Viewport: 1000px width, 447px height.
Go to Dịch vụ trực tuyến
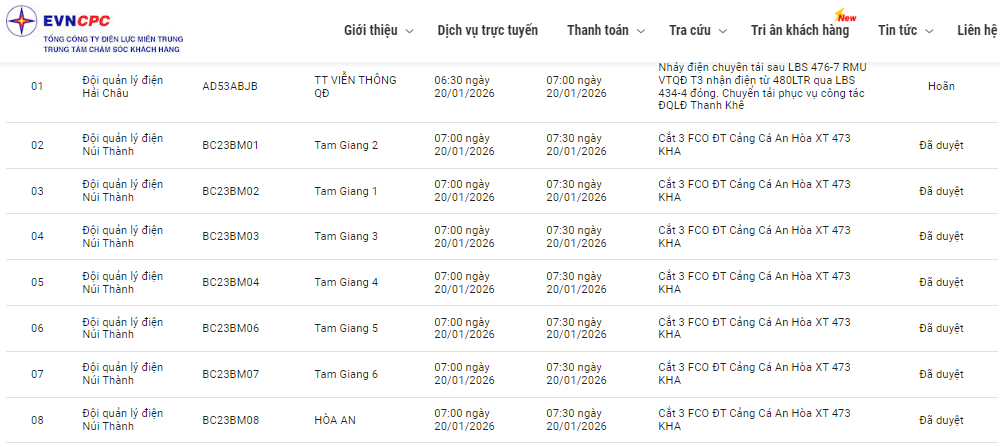point(487,30)
